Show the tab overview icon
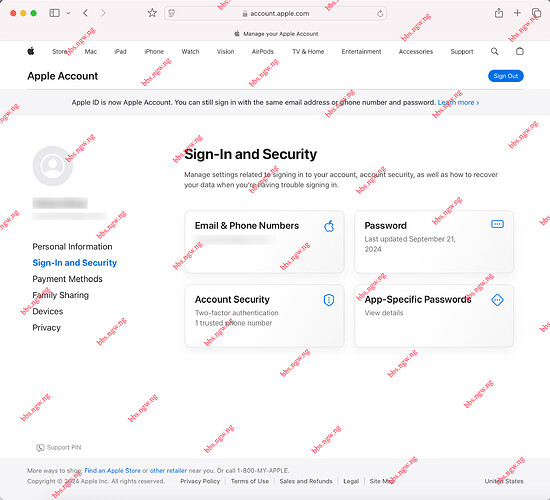Viewport: 550px width, 500px height. (536, 13)
